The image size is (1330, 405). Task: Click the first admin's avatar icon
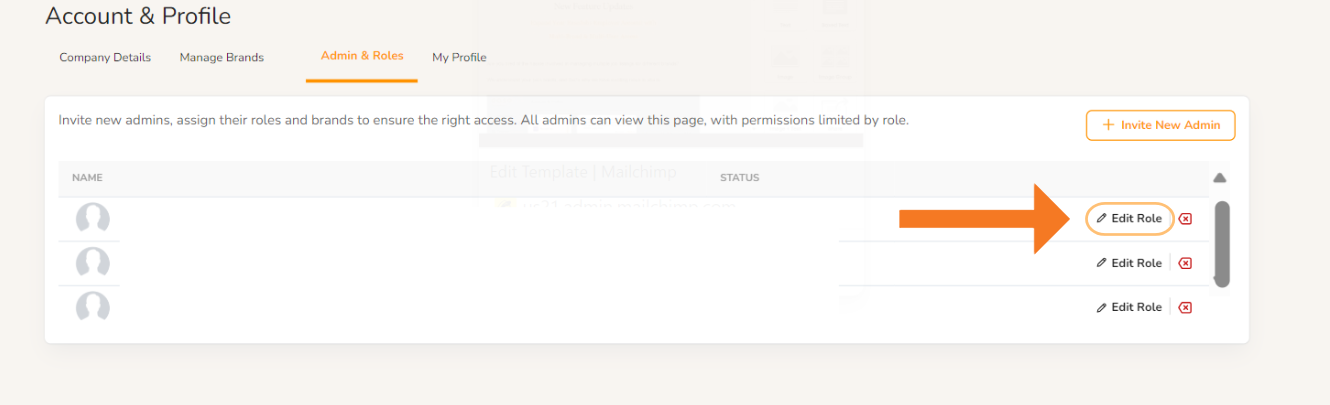93,219
